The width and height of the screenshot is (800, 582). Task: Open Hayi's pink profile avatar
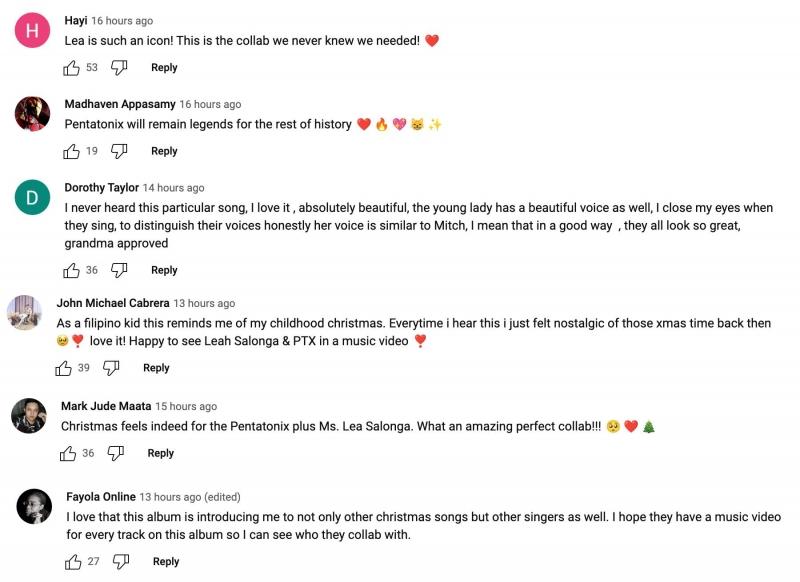[x=32, y=33]
